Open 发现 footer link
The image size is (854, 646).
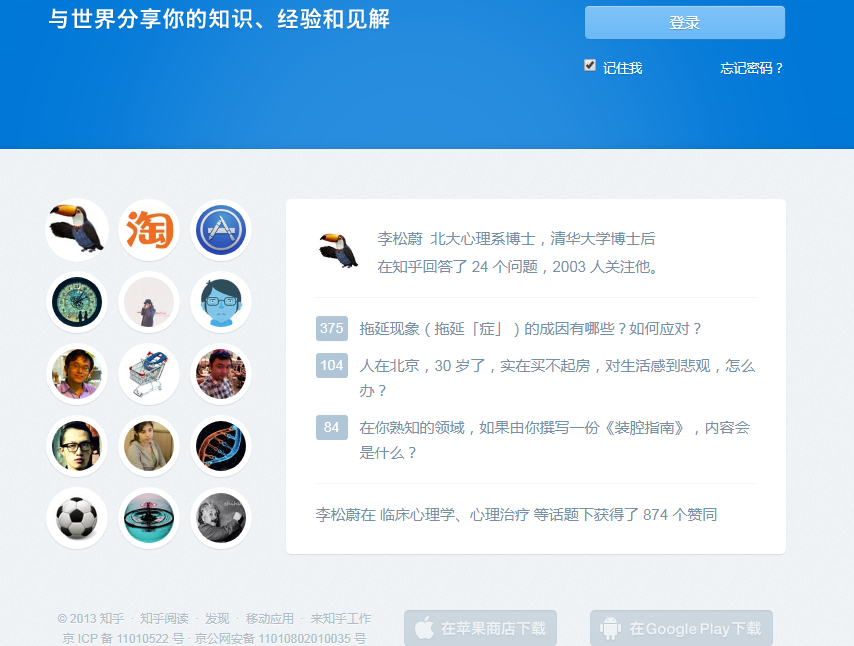[x=217, y=618]
